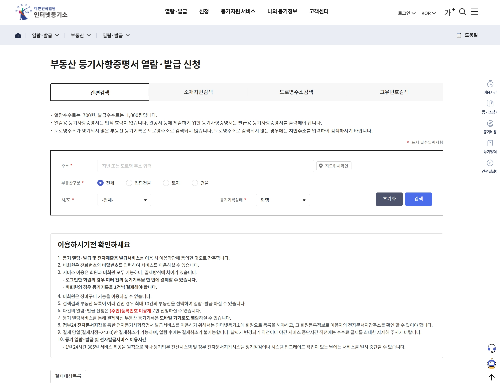Expand the middle breadcrumb dropdown 부동산
The width and height of the screenshot is (500, 386).
[x=80, y=35]
